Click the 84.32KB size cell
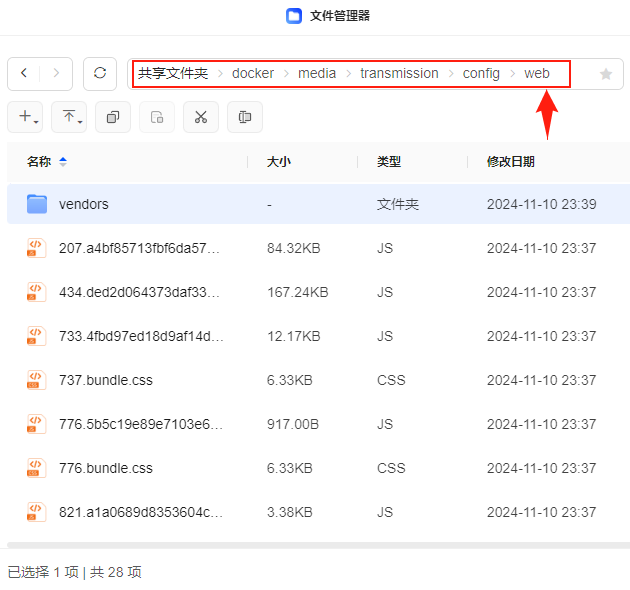 pyautogui.click(x=293, y=248)
